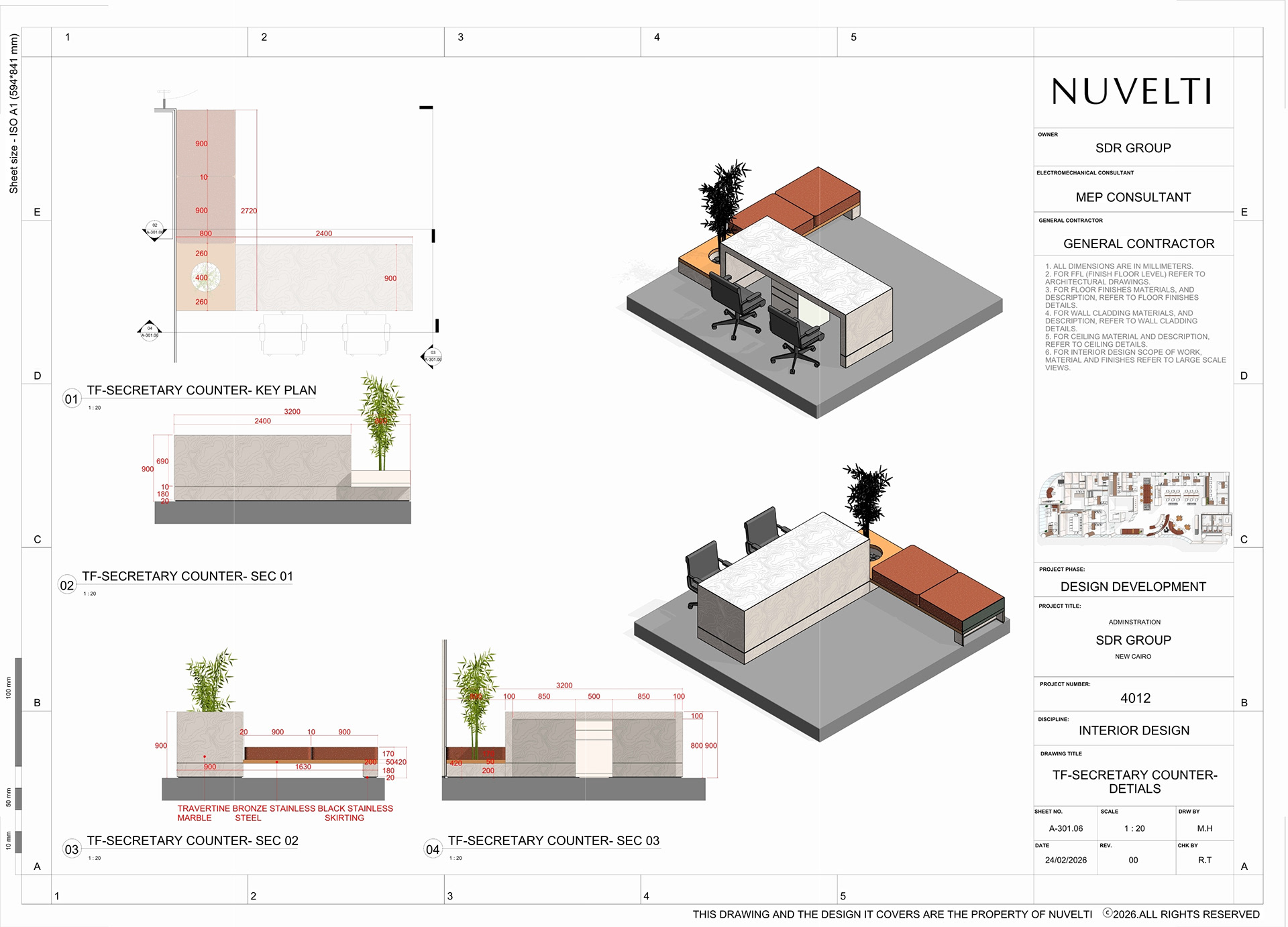Image resolution: width=1288 pixels, height=927 pixels.
Task: Click project number 4012 field
Action: [x=1135, y=698]
